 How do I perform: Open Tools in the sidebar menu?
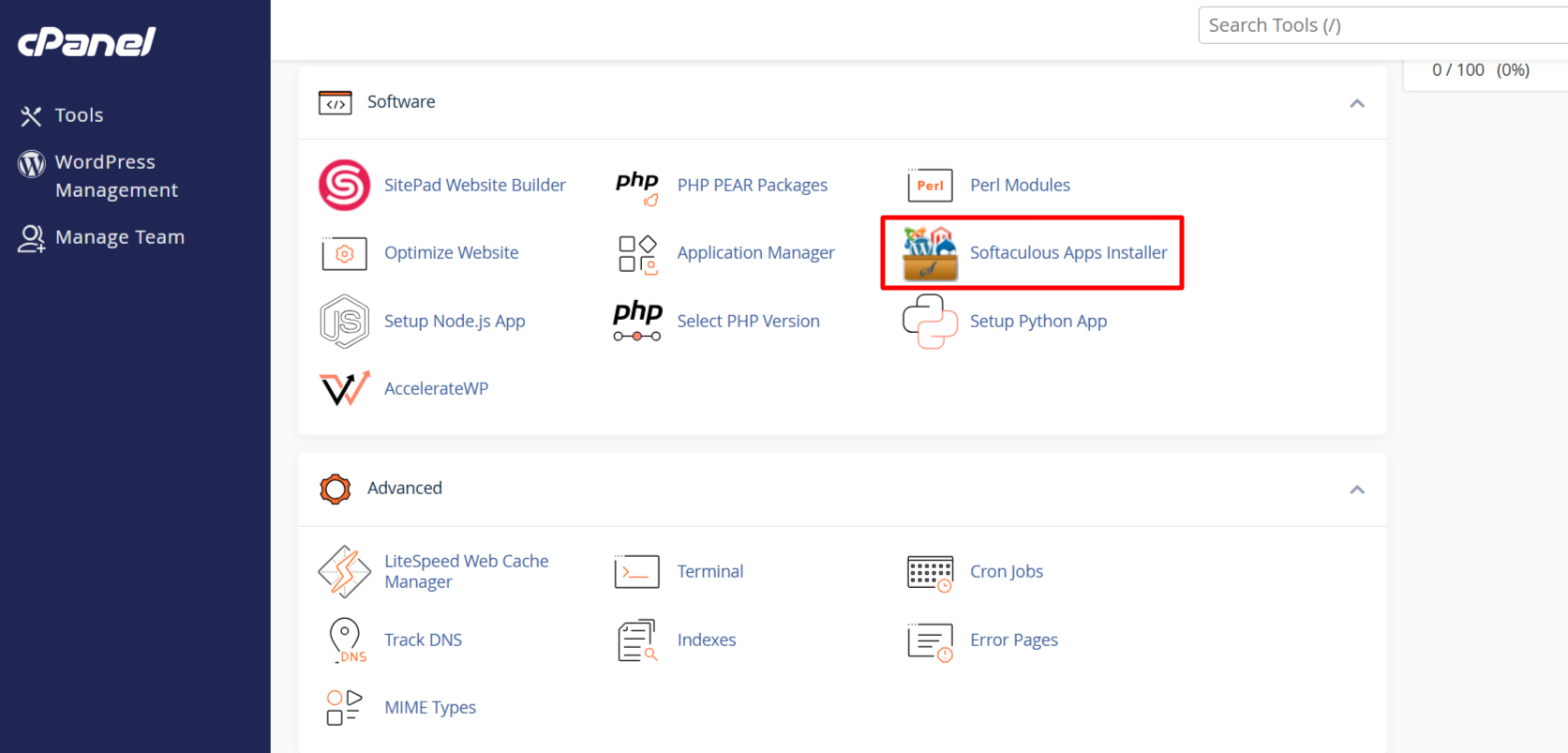point(79,115)
